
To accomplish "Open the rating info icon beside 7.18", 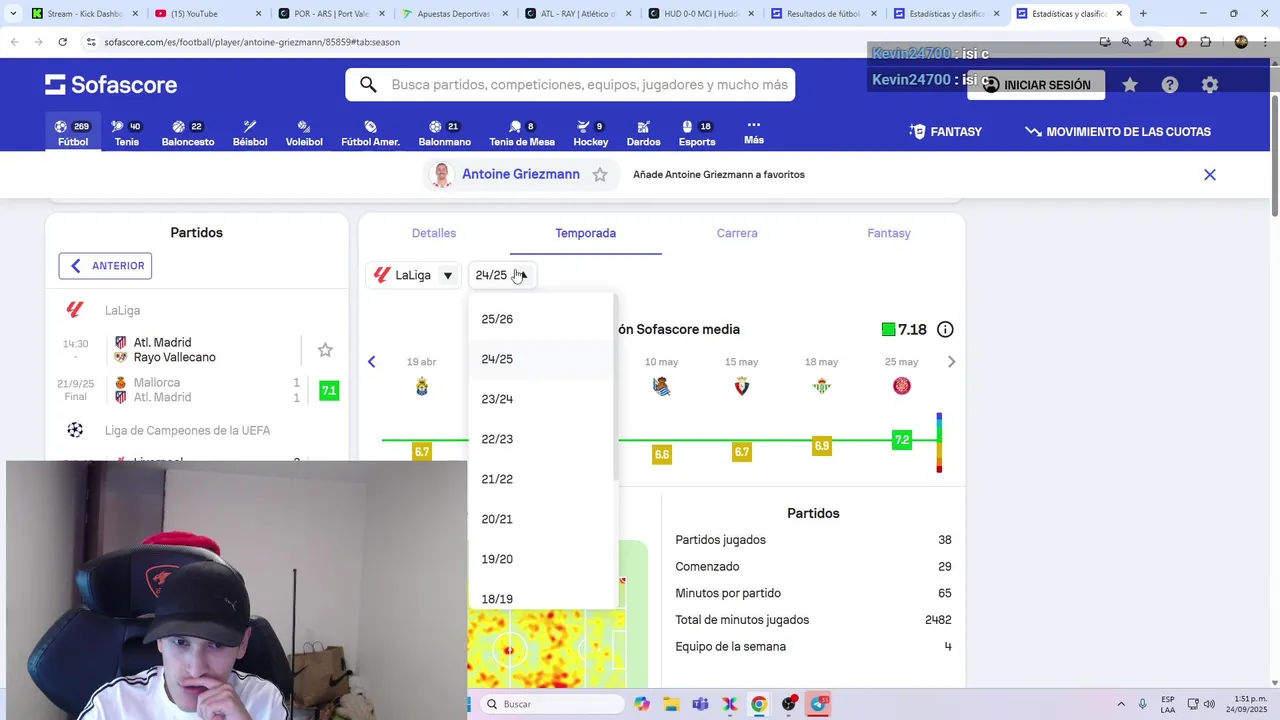I will 945,329.
